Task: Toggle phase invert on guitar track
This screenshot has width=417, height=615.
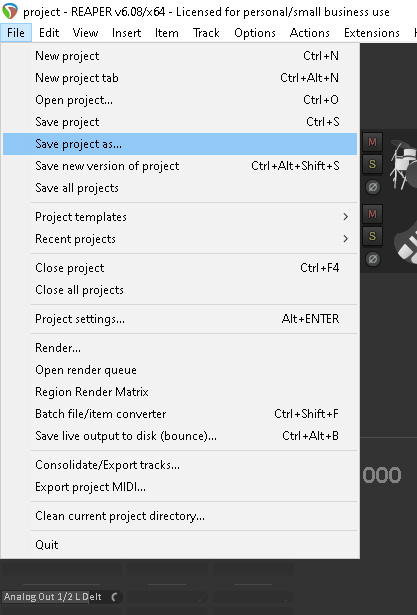Action: click(x=373, y=259)
